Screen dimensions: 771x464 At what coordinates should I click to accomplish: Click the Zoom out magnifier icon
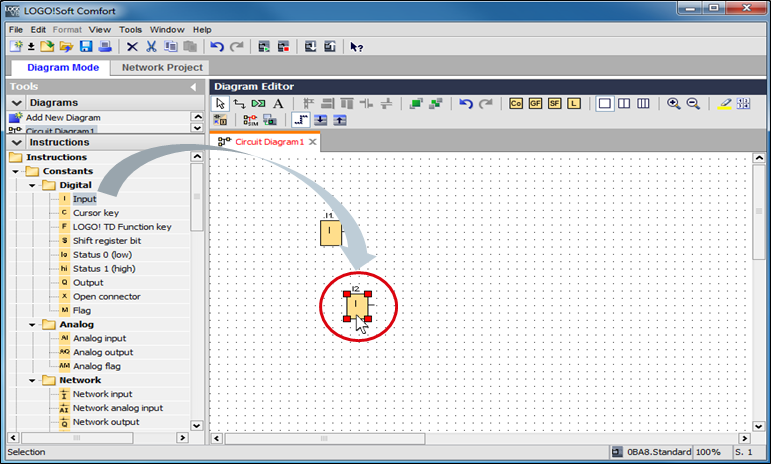pyautogui.click(x=693, y=103)
